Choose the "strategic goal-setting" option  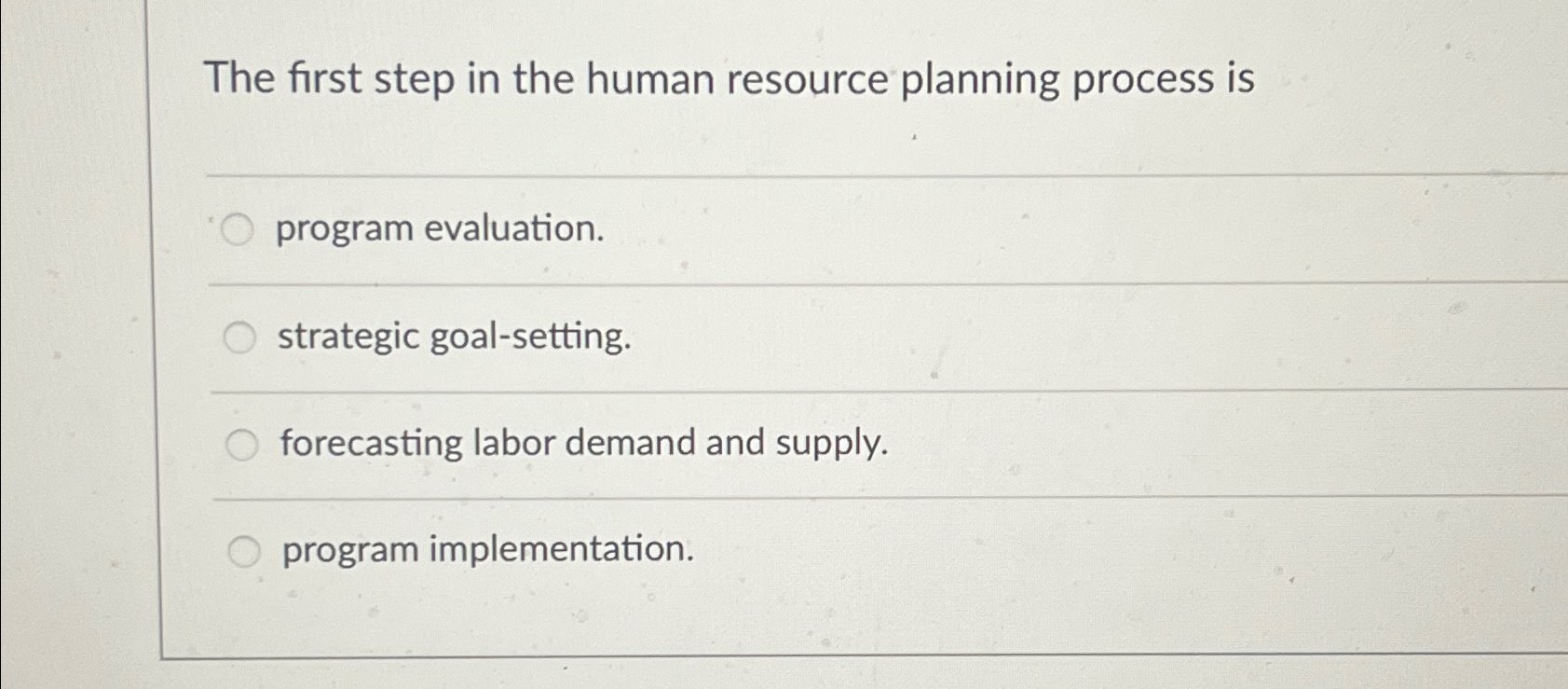coord(240,337)
